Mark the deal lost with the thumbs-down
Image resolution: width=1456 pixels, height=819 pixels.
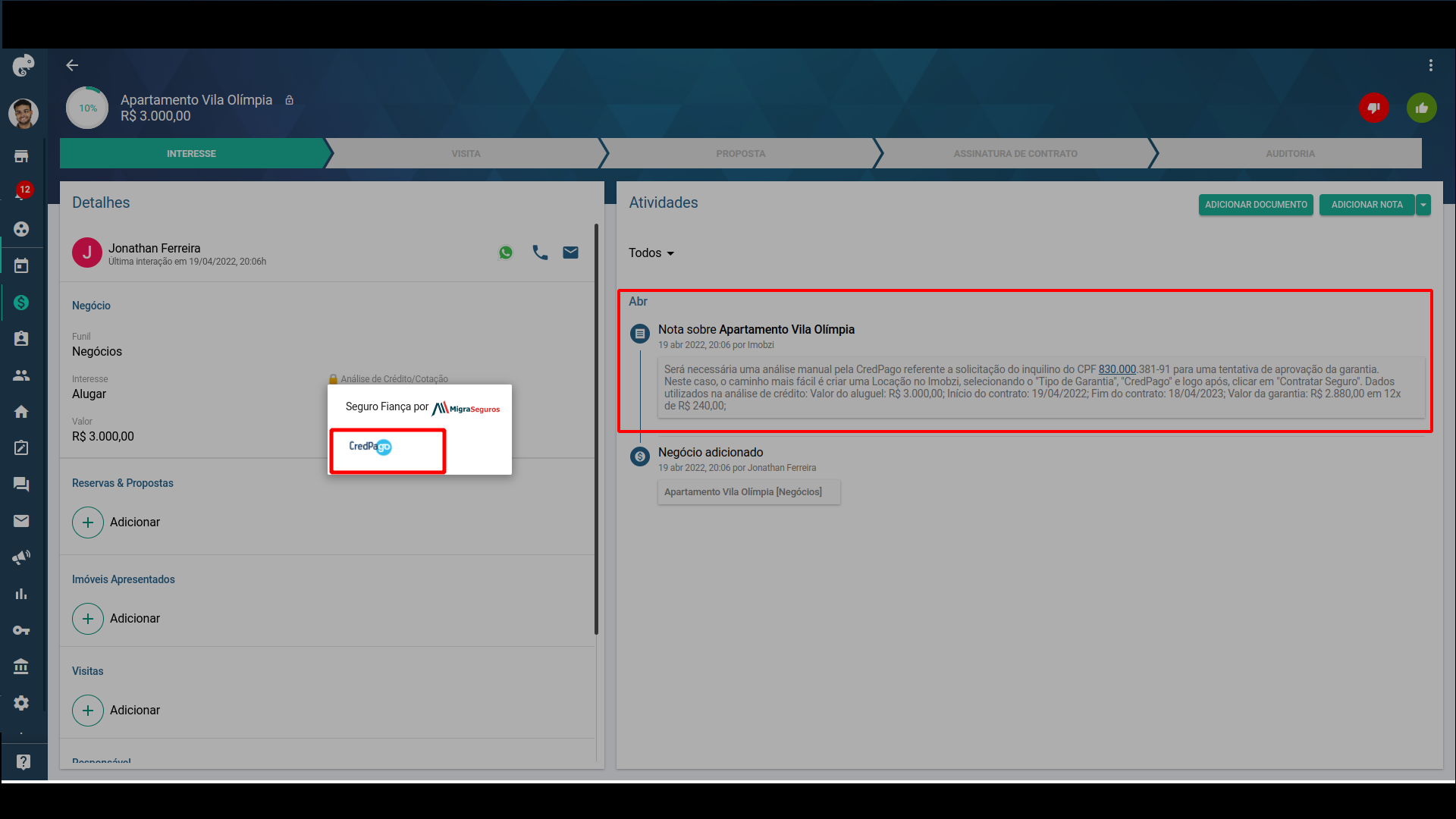coord(1374,108)
